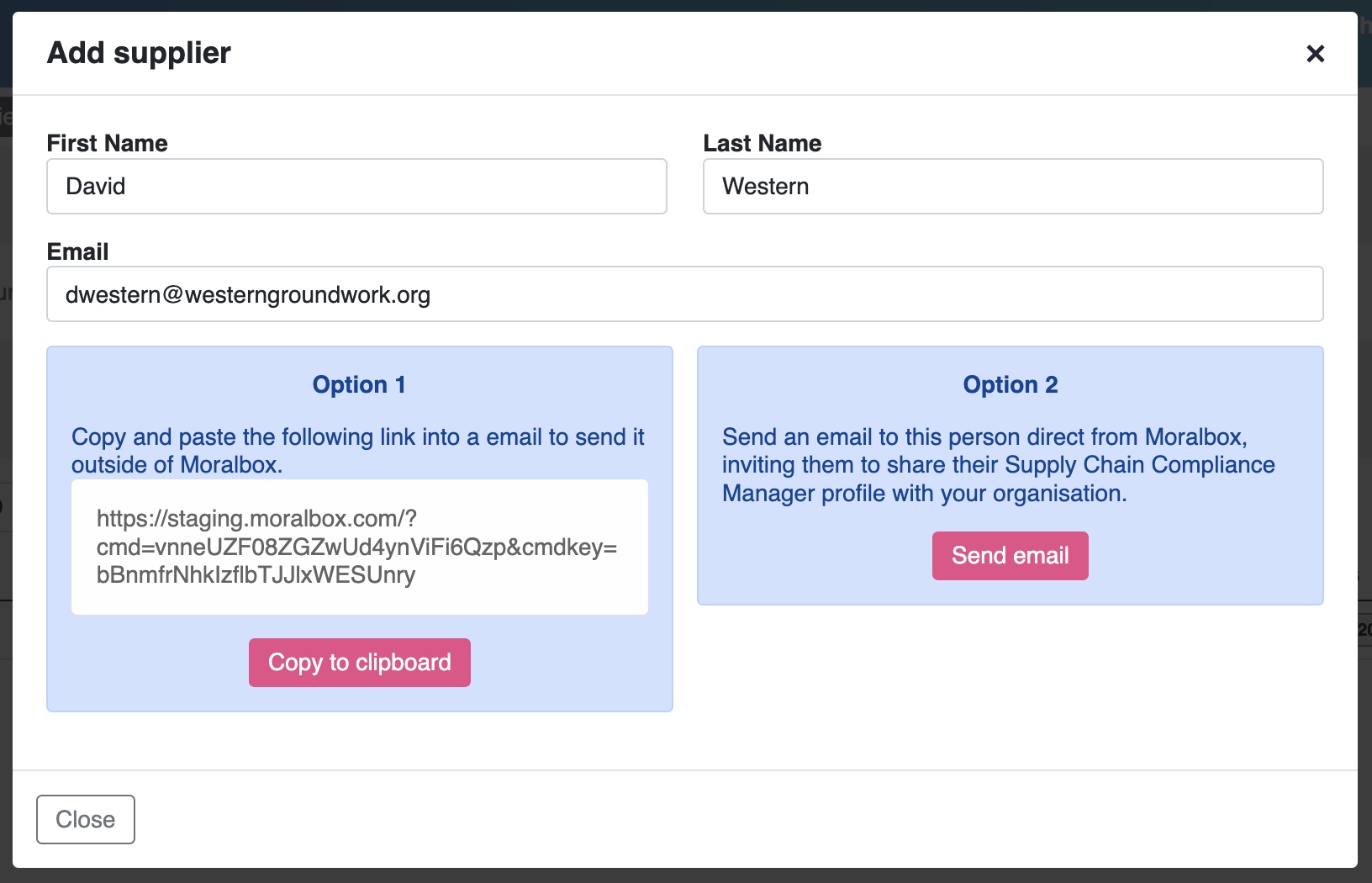Select the First Name input containing David

(x=356, y=186)
